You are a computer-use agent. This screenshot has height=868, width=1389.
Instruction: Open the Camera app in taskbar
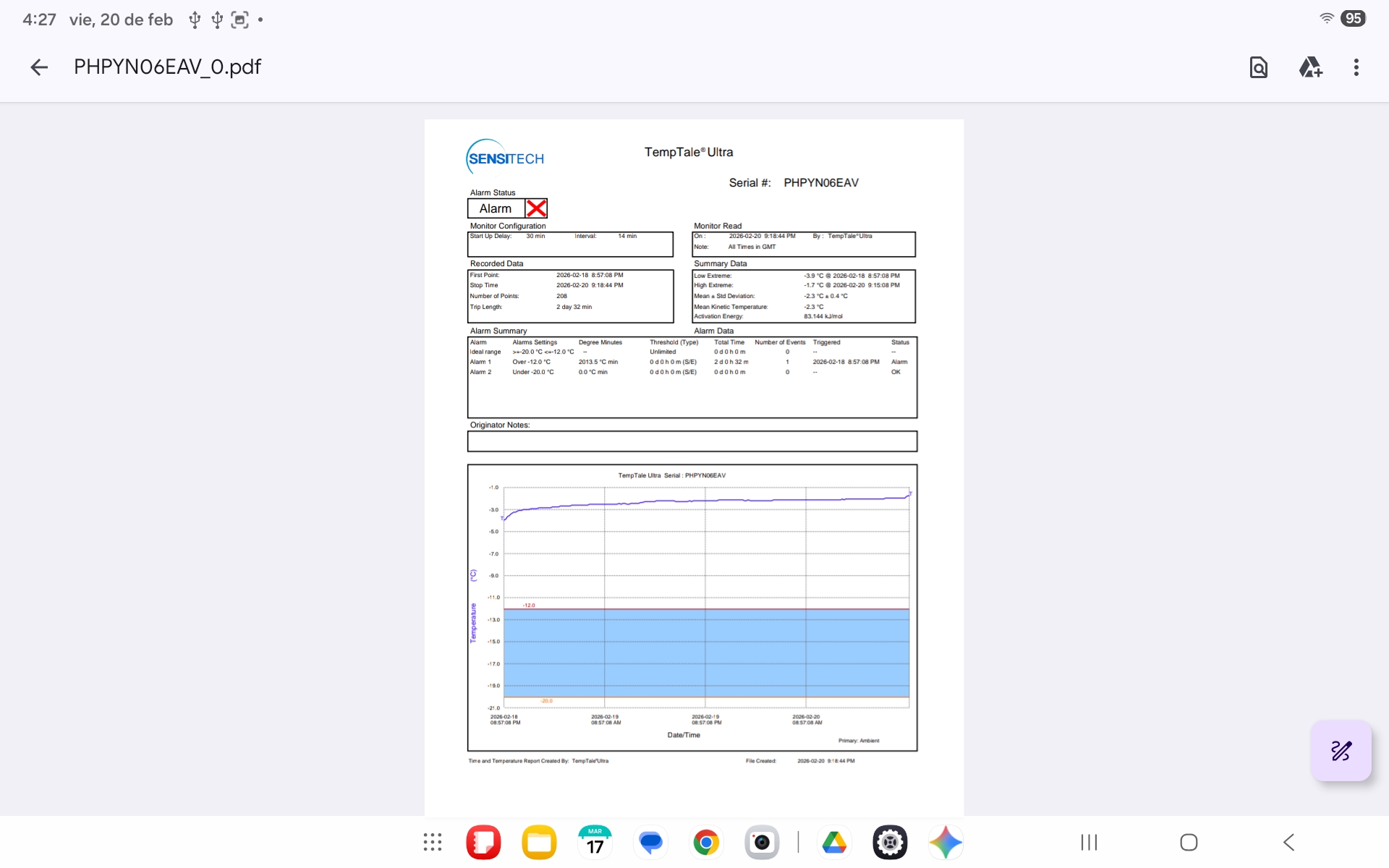click(762, 842)
